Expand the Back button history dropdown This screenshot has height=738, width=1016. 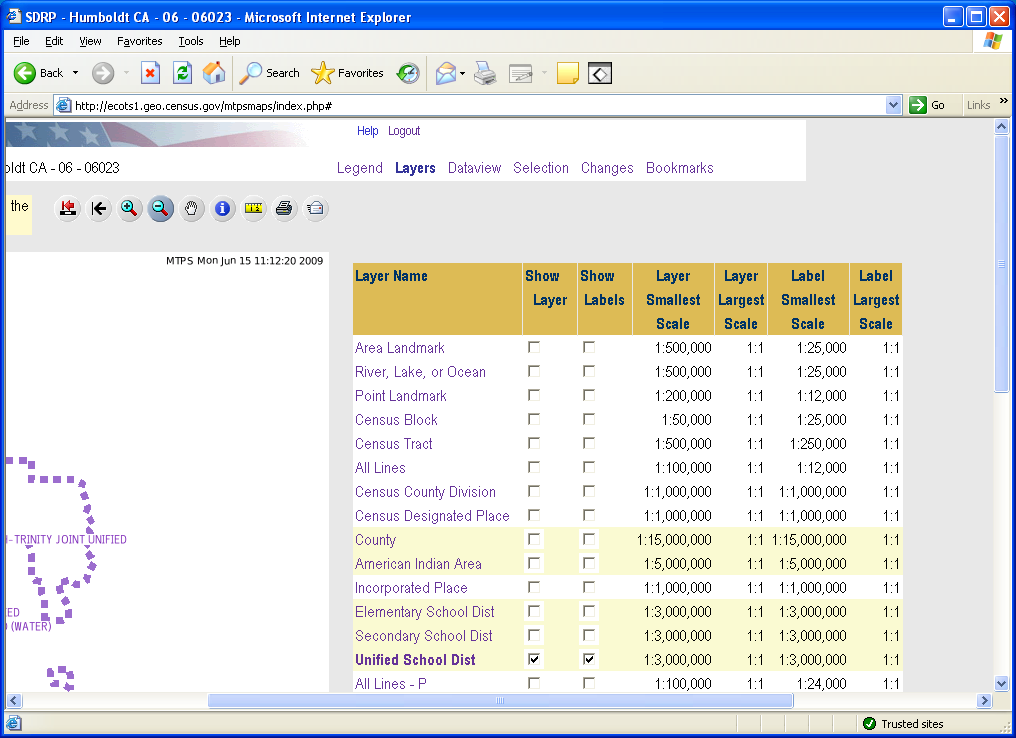coord(75,73)
